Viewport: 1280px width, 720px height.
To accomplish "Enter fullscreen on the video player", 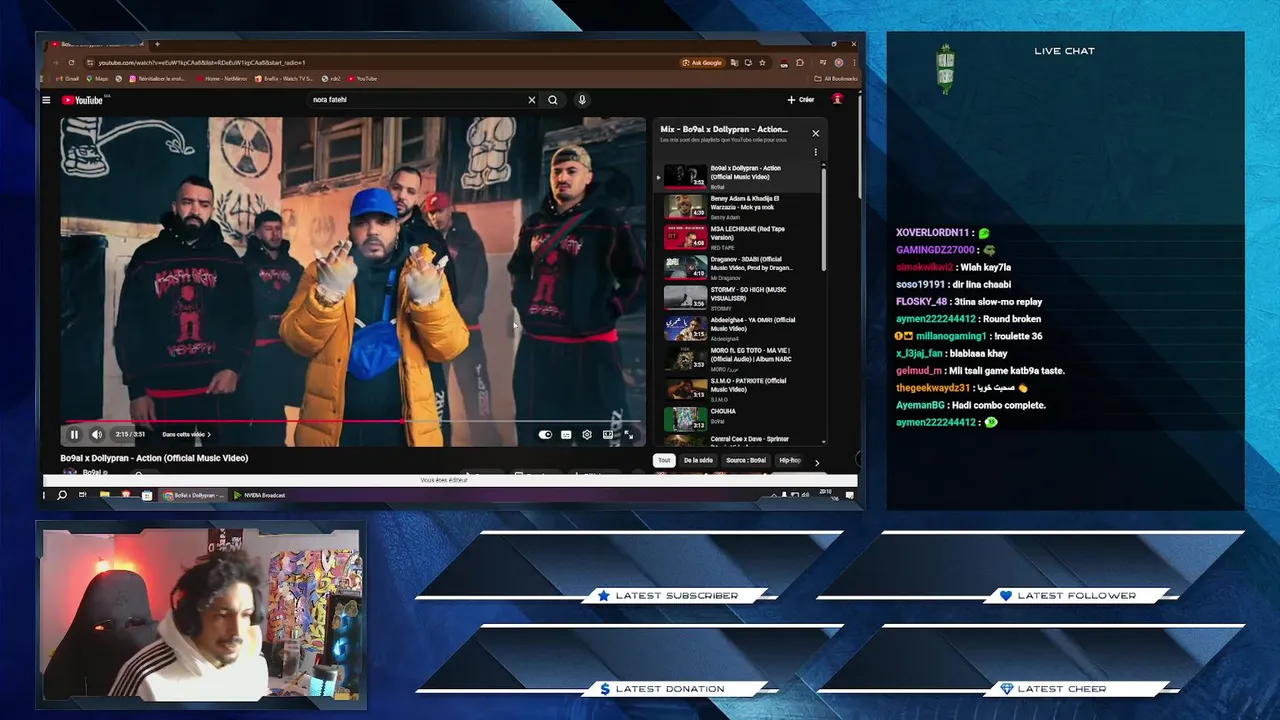I will tap(629, 434).
